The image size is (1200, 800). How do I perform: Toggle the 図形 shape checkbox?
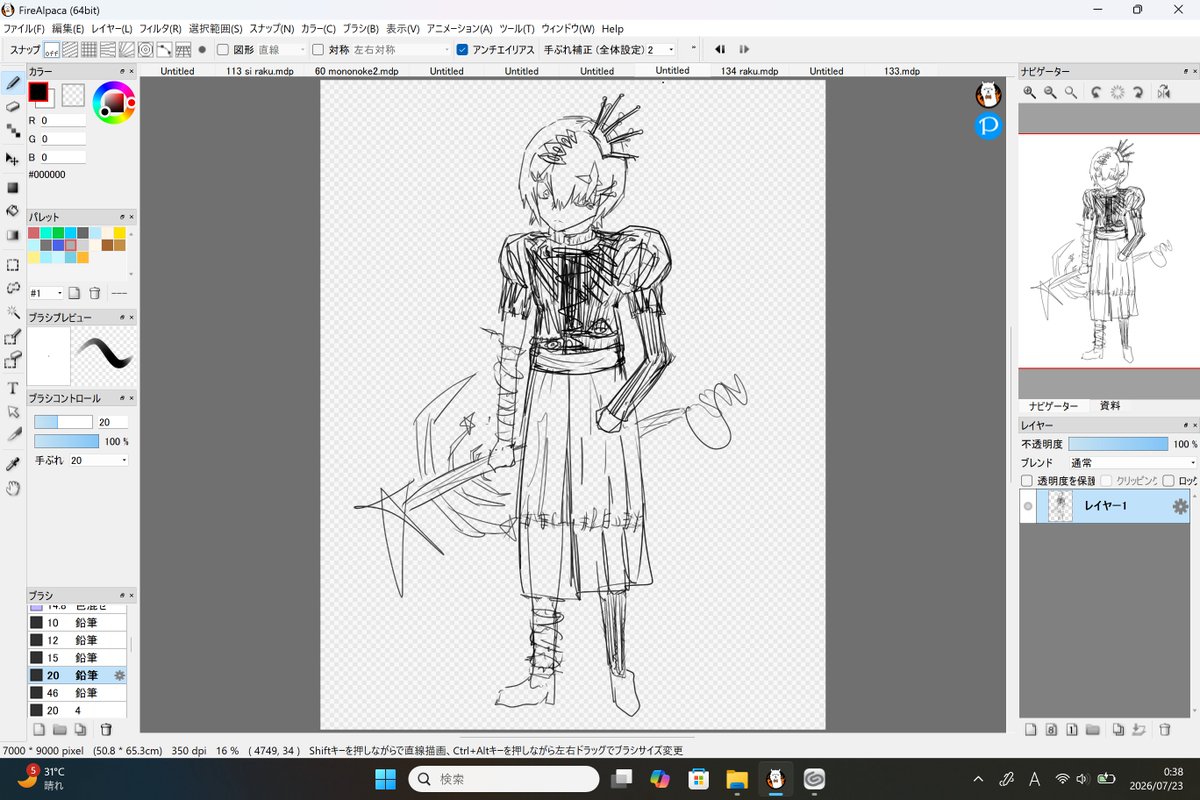pyautogui.click(x=223, y=49)
